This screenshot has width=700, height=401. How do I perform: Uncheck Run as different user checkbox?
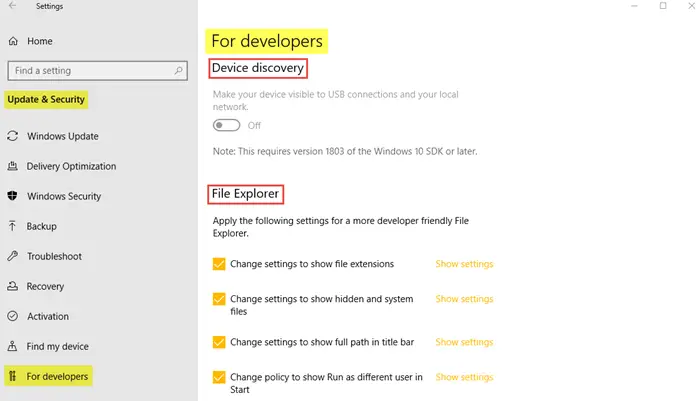pos(219,377)
